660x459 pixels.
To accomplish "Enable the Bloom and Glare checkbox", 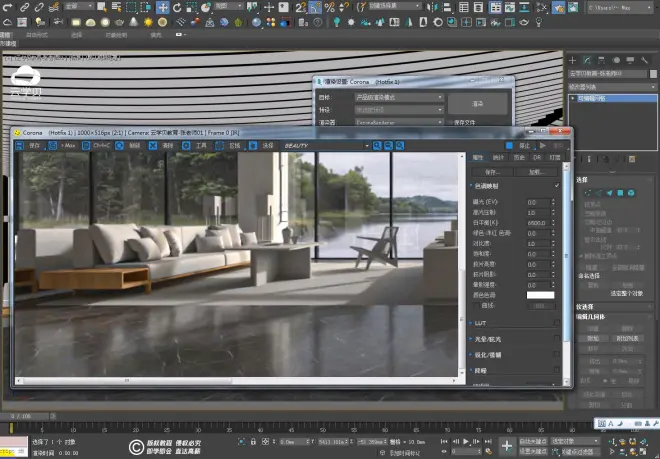I will tap(557, 339).
